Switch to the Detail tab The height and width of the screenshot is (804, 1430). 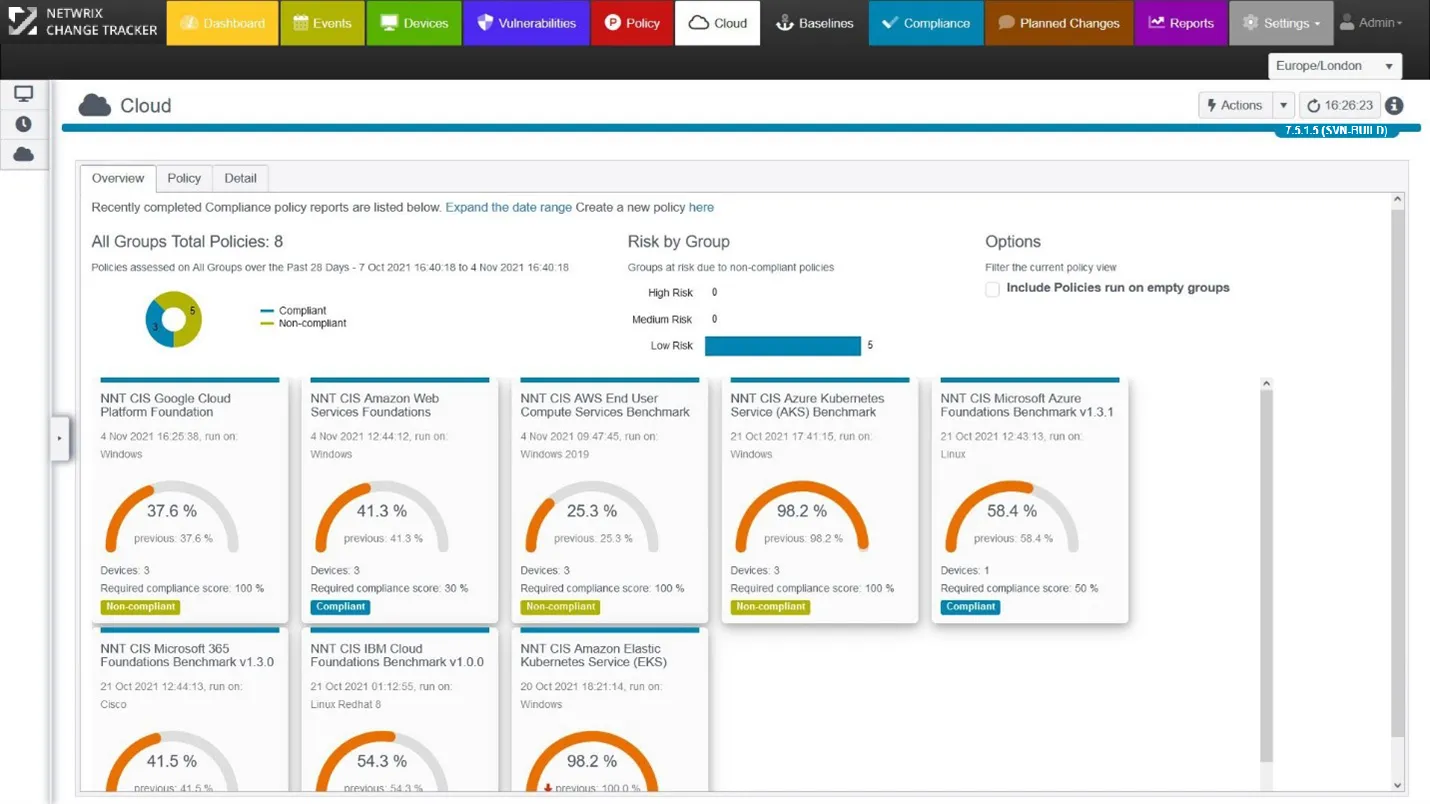(x=240, y=178)
